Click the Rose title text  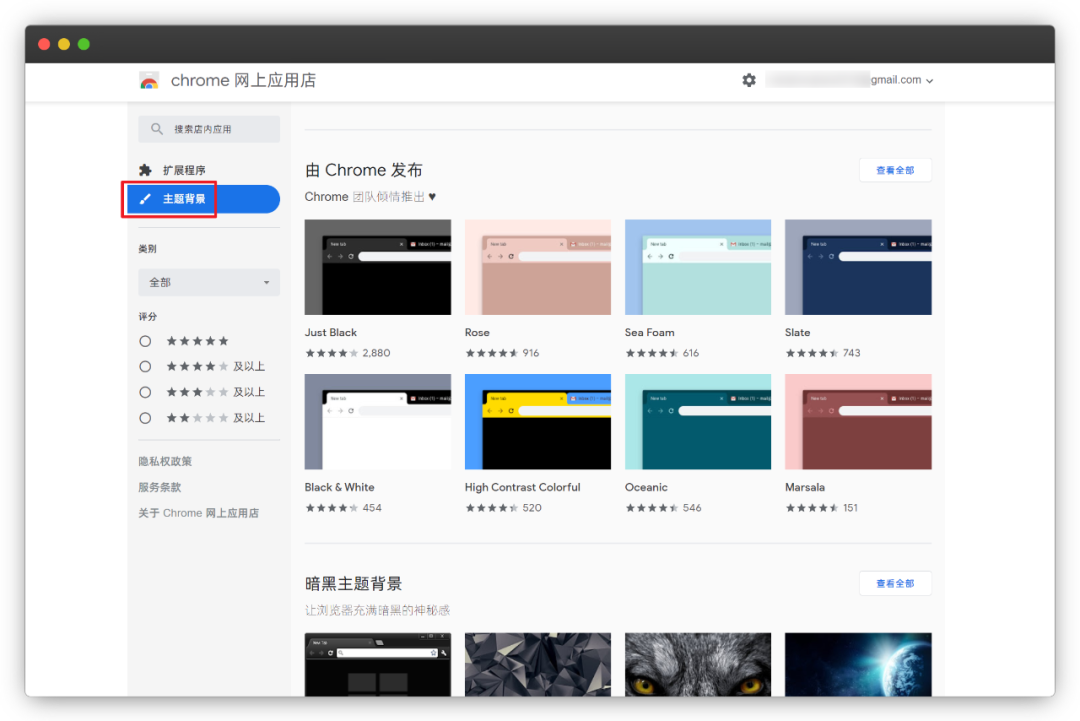click(477, 333)
